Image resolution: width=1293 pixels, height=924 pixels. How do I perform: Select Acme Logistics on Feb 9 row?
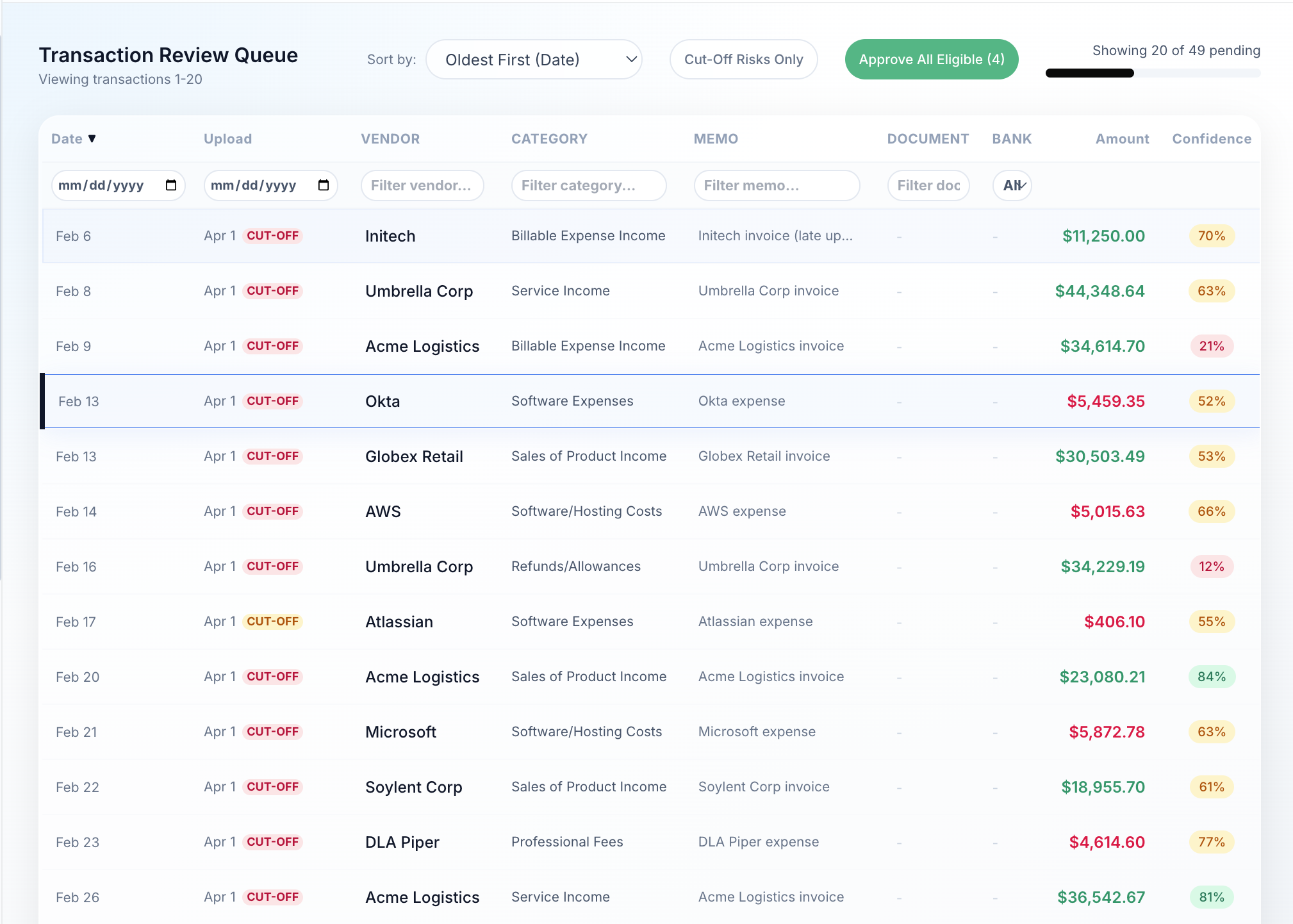tap(650, 346)
